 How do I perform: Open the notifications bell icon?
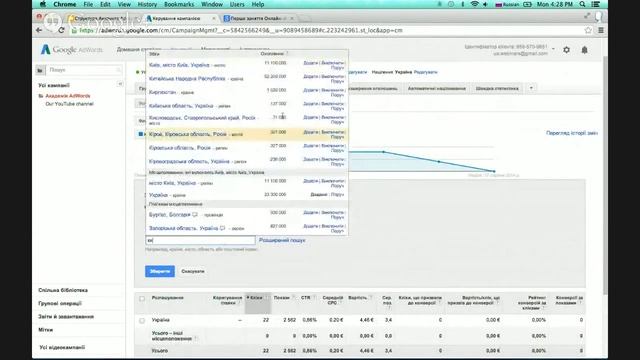pyautogui.click(x=584, y=50)
